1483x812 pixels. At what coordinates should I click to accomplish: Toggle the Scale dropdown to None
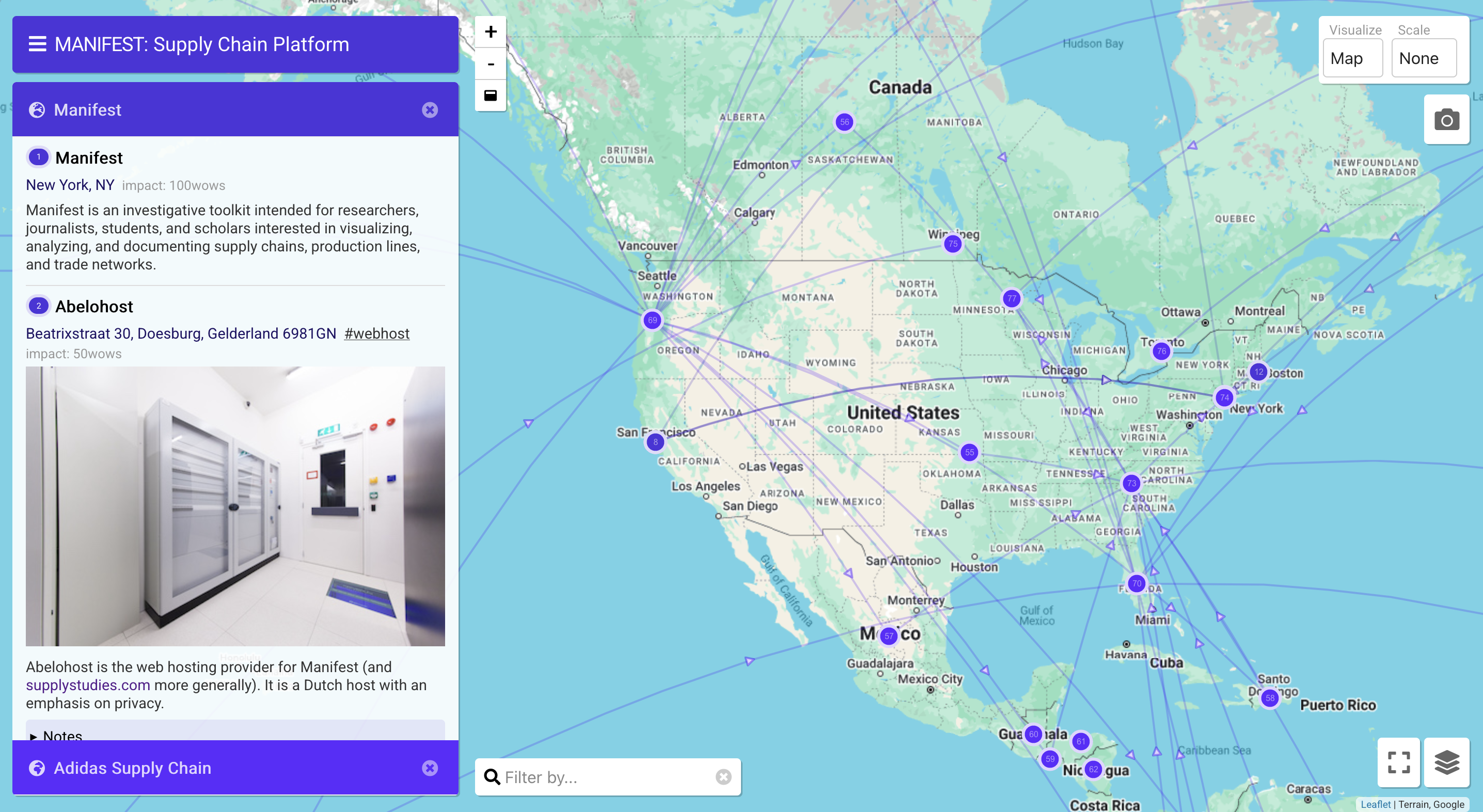(x=1419, y=57)
